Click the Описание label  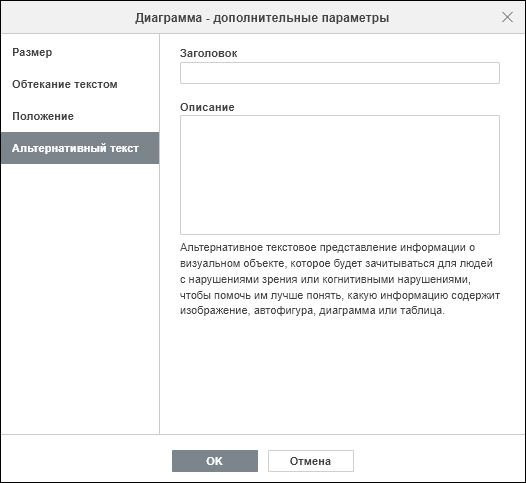[x=207, y=107]
